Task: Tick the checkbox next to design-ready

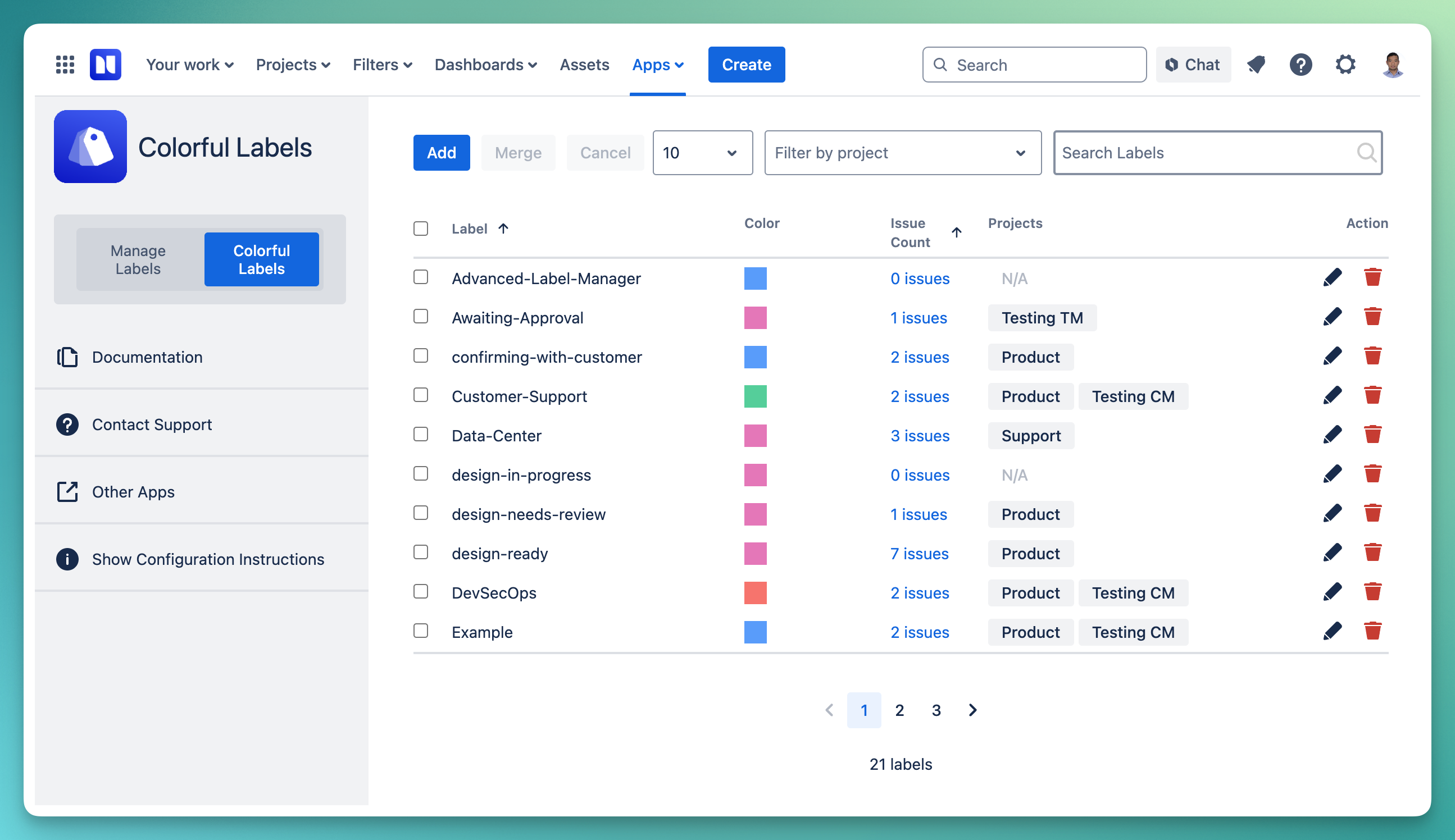Action: click(x=420, y=552)
